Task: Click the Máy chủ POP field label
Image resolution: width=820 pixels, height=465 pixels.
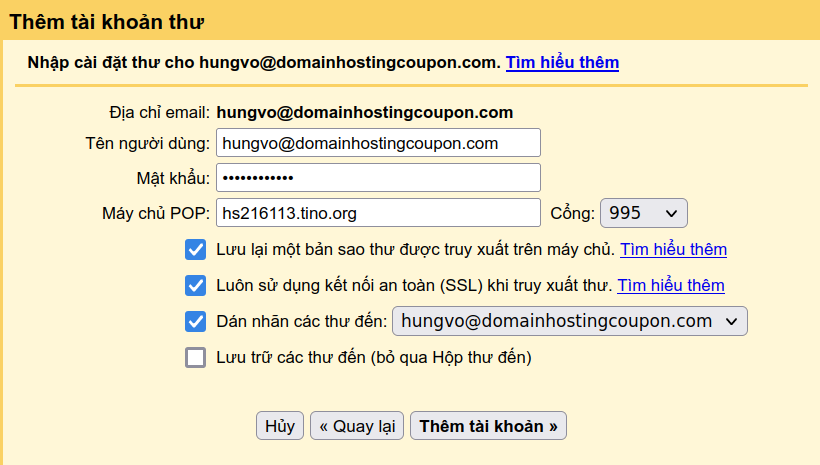Action: click(x=156, y=213)
